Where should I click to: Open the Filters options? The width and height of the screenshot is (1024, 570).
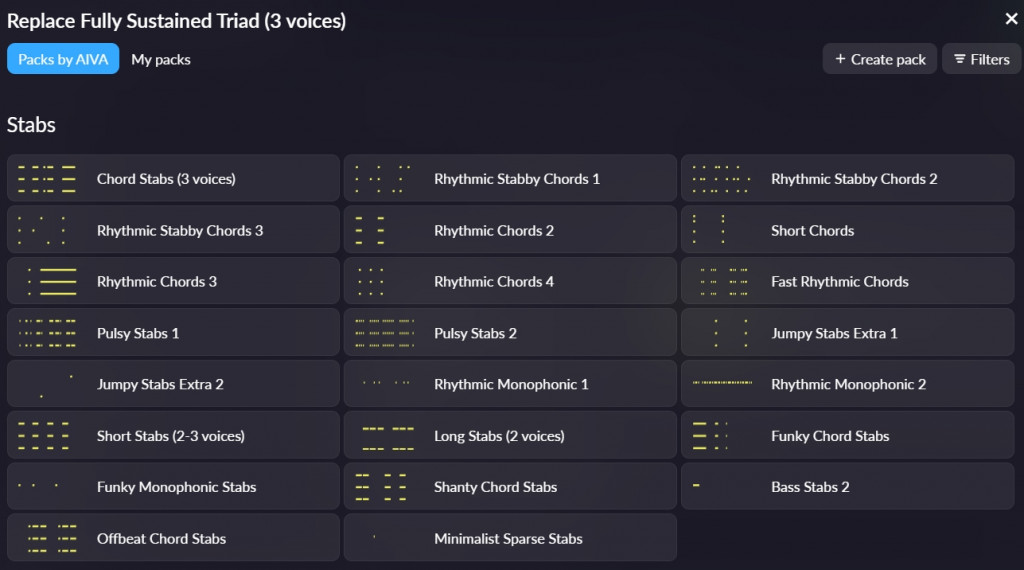[981, 59]
